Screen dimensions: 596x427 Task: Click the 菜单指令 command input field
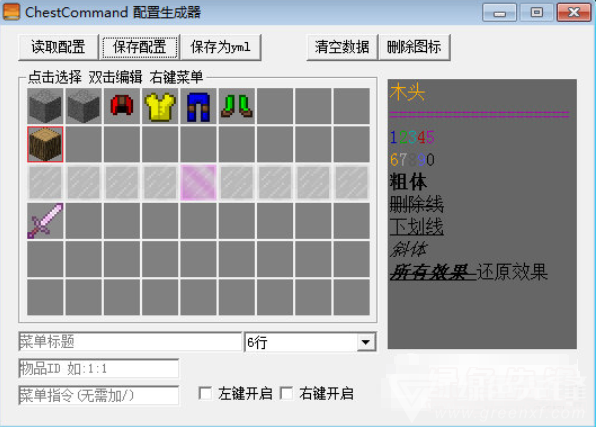(x=98, y=395)
